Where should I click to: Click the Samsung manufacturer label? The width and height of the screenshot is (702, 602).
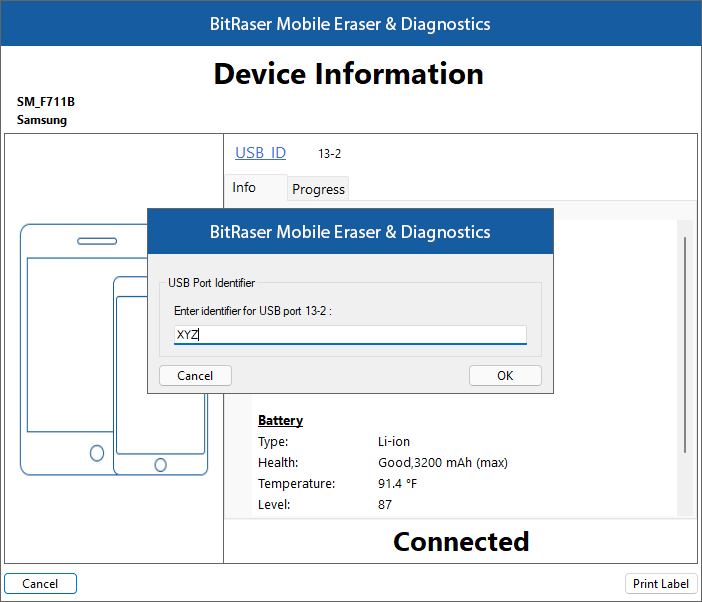click(x=42, y=120)
